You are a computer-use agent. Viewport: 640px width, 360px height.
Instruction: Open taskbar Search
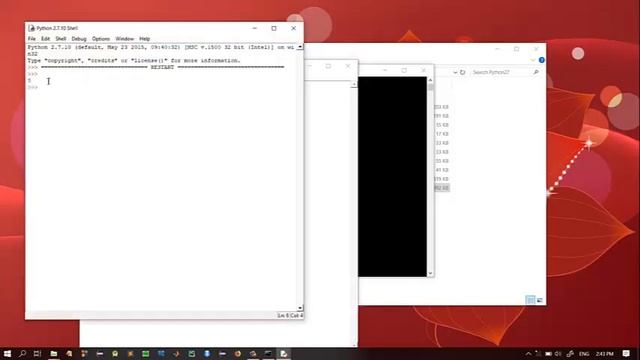click(22, 353)
